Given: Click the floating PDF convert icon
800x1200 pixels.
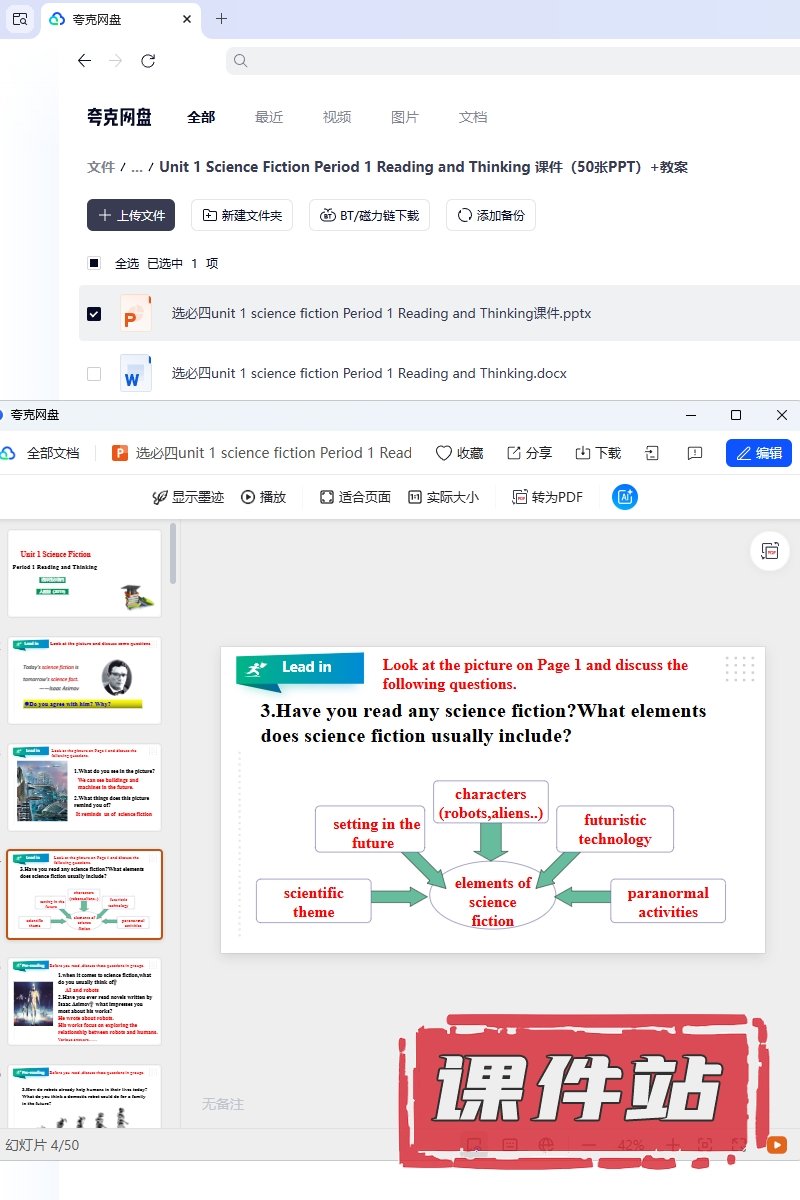Looking at the screenshot, I should [x=769, y=551].
